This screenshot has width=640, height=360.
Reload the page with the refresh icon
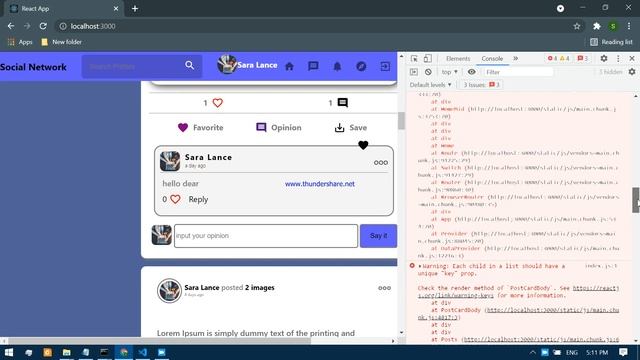[x=43, y=26]
